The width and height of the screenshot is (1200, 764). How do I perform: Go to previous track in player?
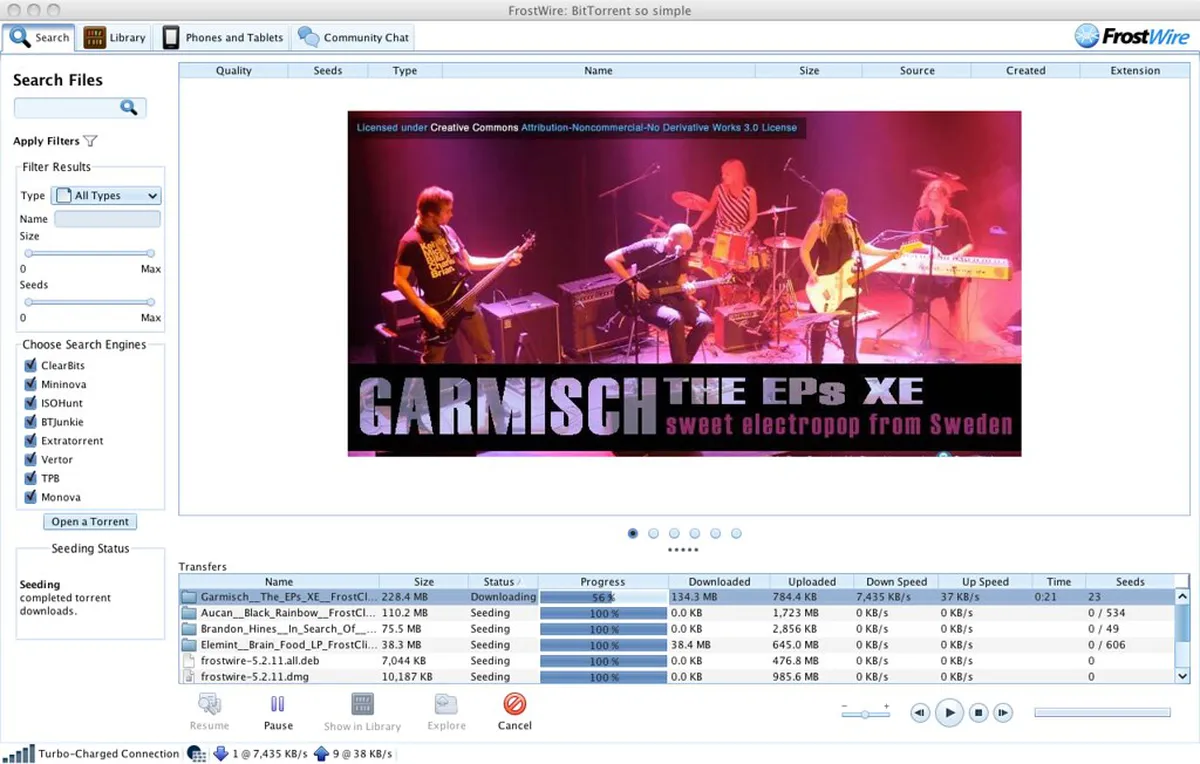920,713
